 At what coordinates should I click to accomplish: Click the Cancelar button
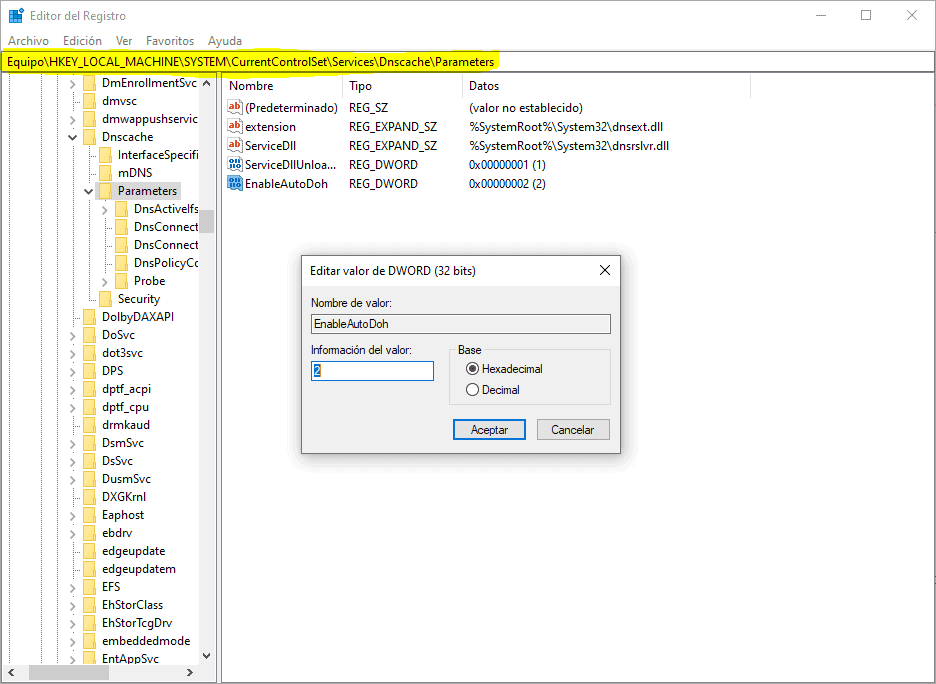tap(572, 430)
